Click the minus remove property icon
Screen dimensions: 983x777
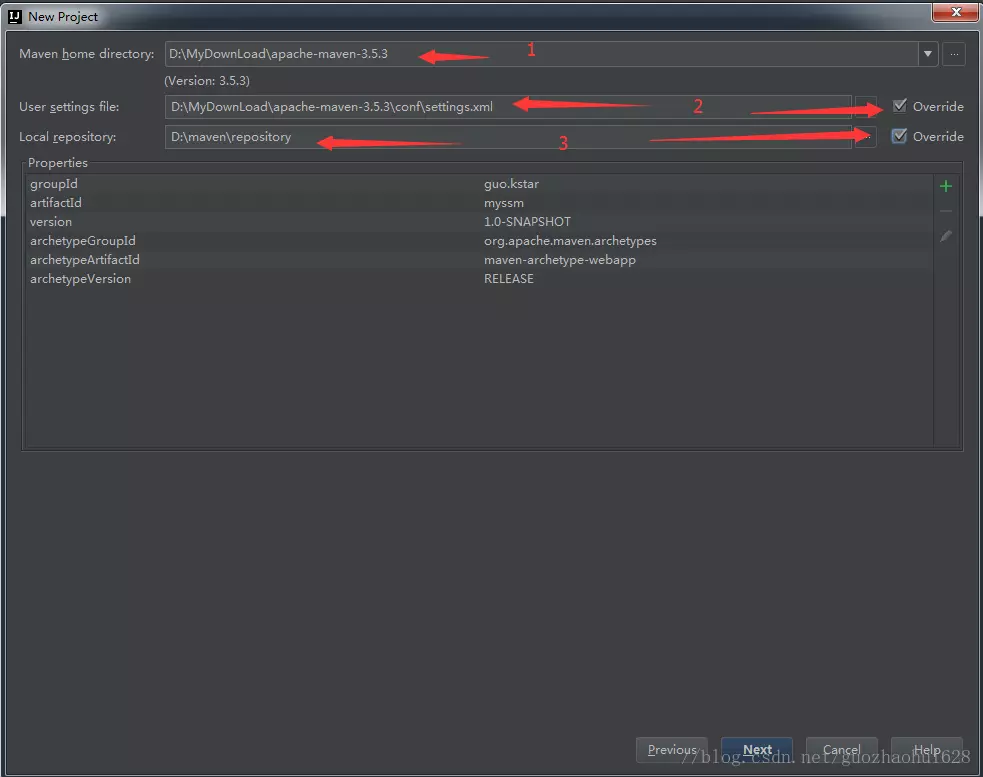click(945, 211)
